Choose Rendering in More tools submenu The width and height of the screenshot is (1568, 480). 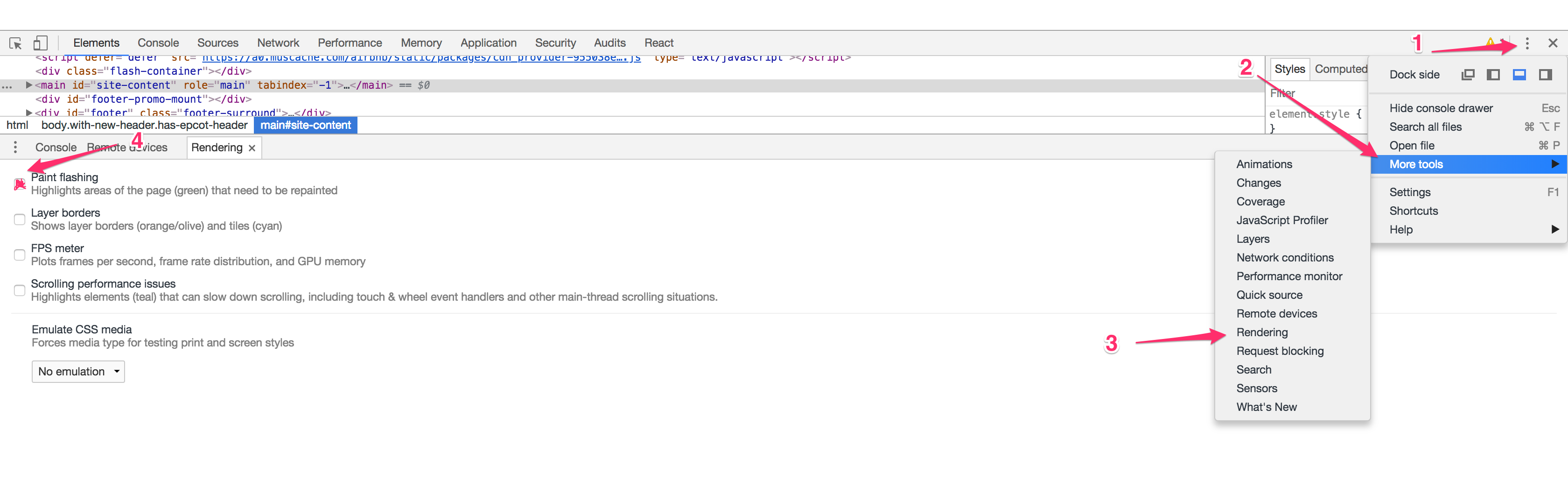[x=1292, y=332]
